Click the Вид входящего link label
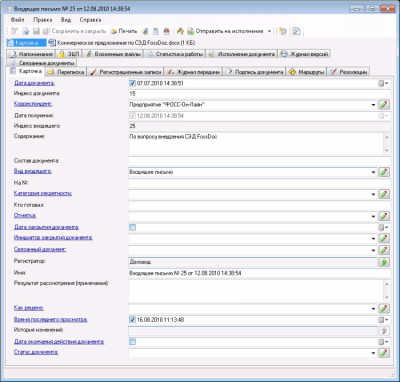 coord(33,171)
